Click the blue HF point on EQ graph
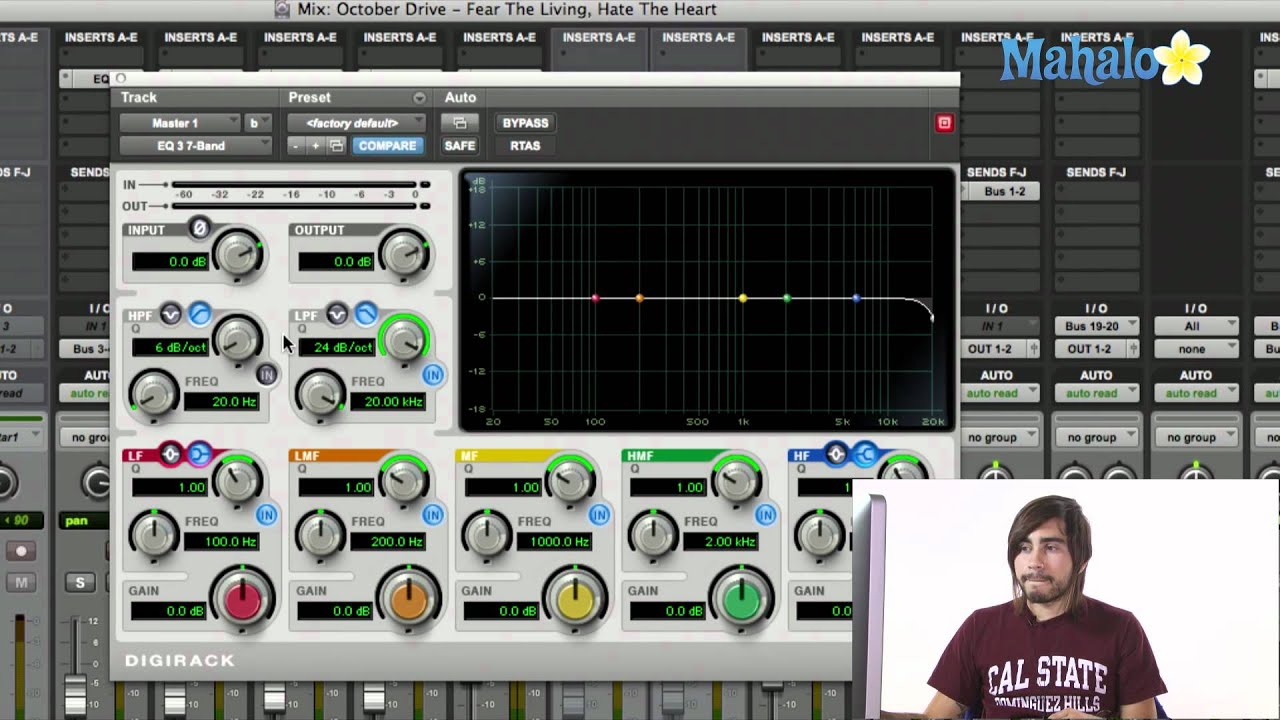 [x=856, y=298]
